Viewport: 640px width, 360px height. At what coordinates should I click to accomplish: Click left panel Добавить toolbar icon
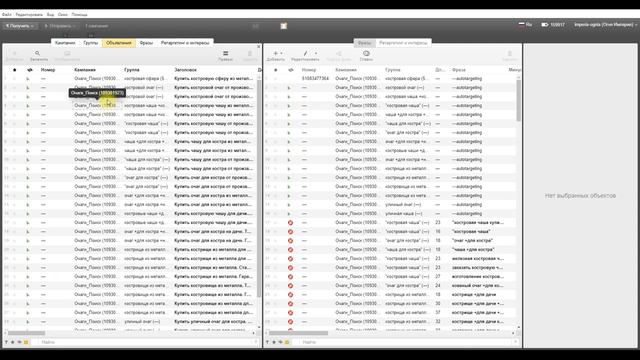pos(14,53)
